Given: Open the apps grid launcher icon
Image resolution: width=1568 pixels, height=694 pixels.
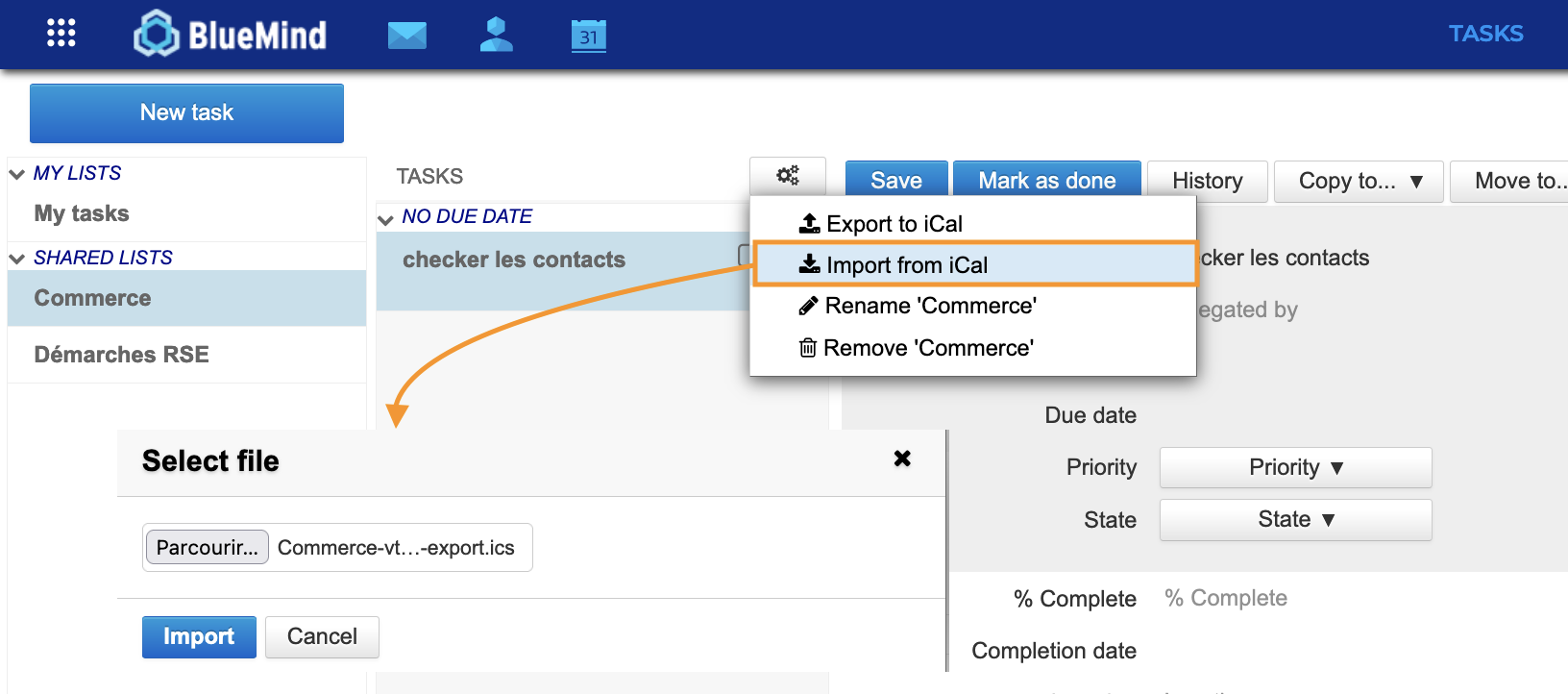Looking at the screenshot, I should (61, 34).
